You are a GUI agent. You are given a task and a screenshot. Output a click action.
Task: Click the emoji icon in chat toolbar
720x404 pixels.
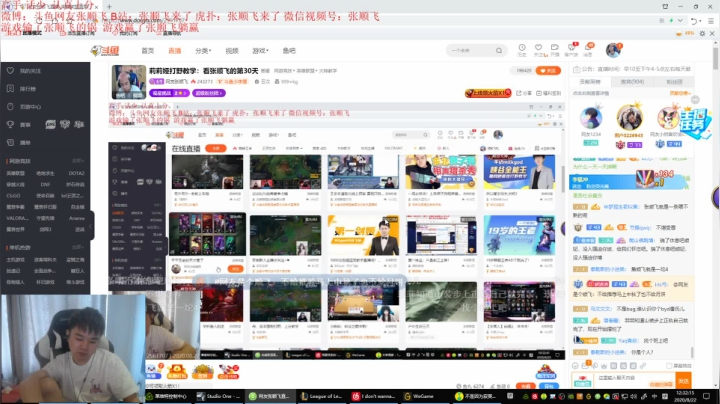tap(575, 366)
